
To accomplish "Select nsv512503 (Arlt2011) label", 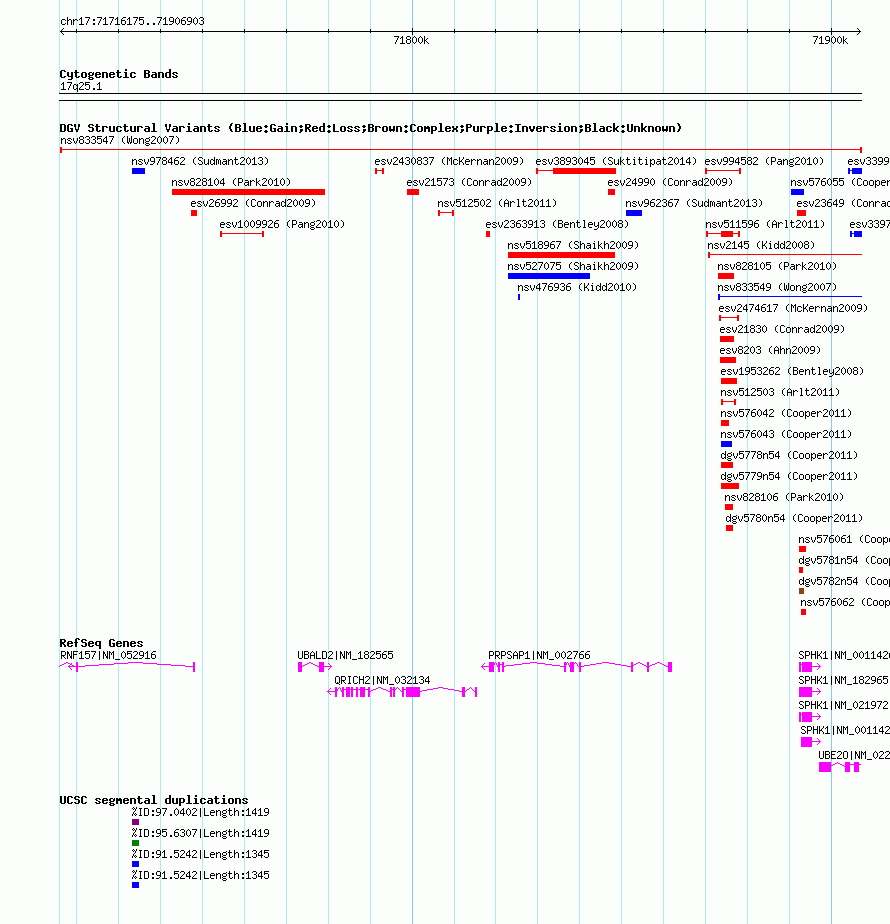I will 780,392.
